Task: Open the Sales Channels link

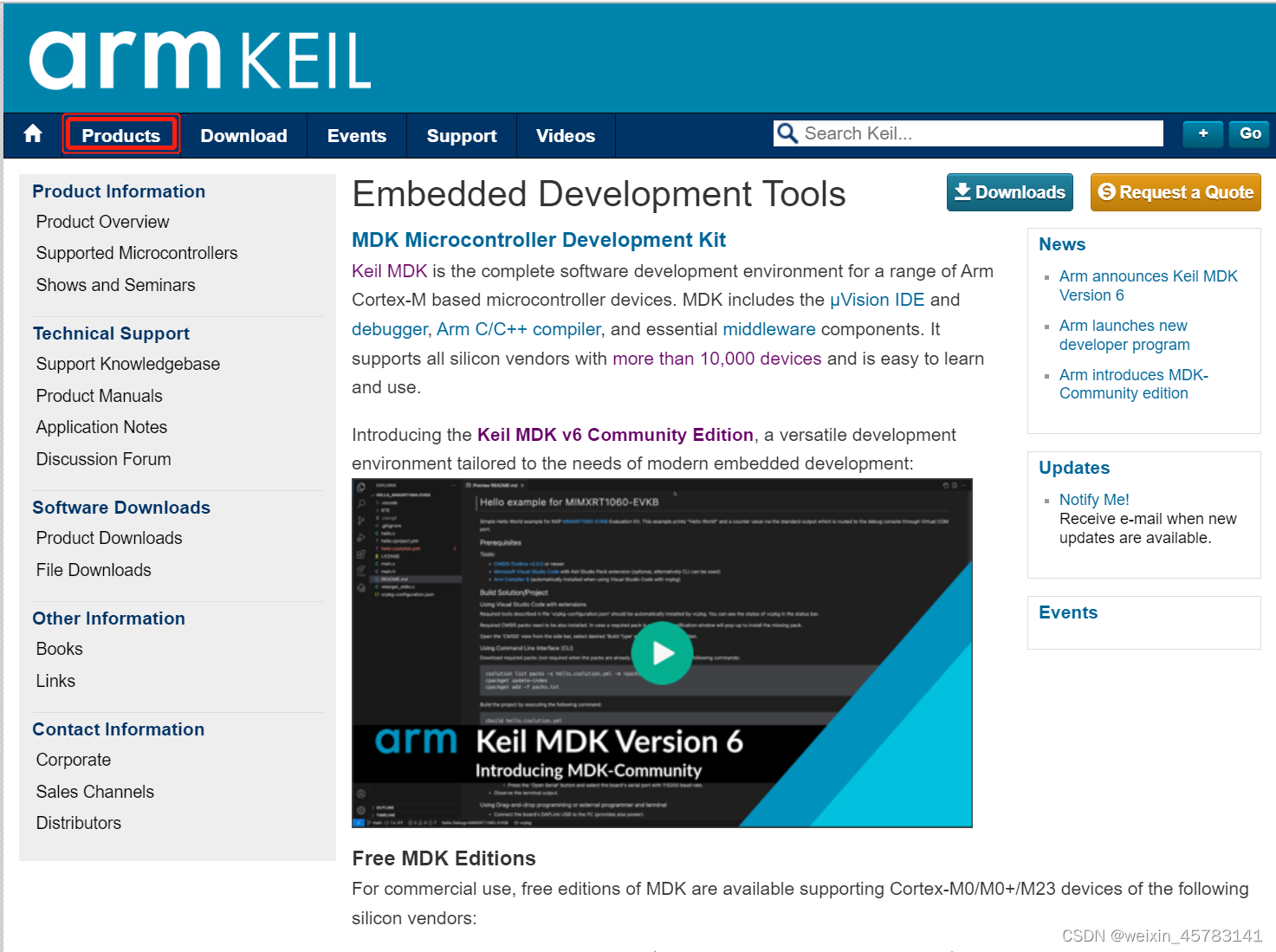Action: pyautogui.click(x=95, y=792)
